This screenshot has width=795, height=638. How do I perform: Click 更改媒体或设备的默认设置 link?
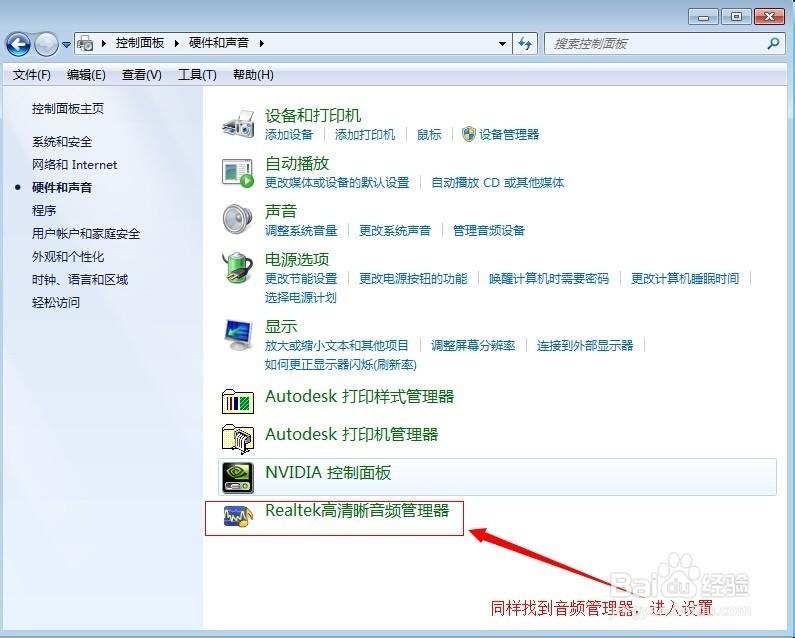[337, 183]
